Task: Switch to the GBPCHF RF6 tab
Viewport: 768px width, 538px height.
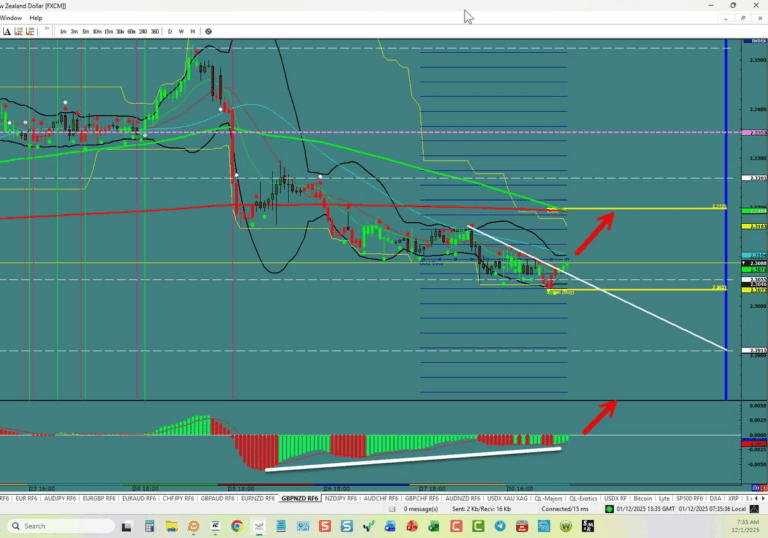Action: tap(422, 498)
